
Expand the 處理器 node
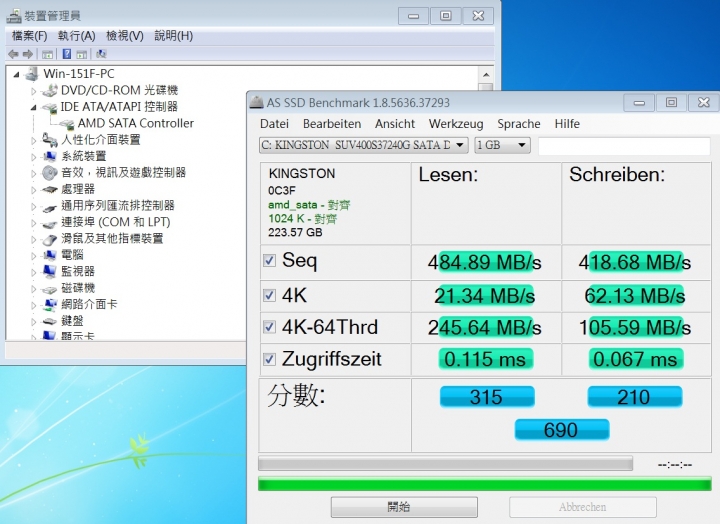[x=34, y=190]
